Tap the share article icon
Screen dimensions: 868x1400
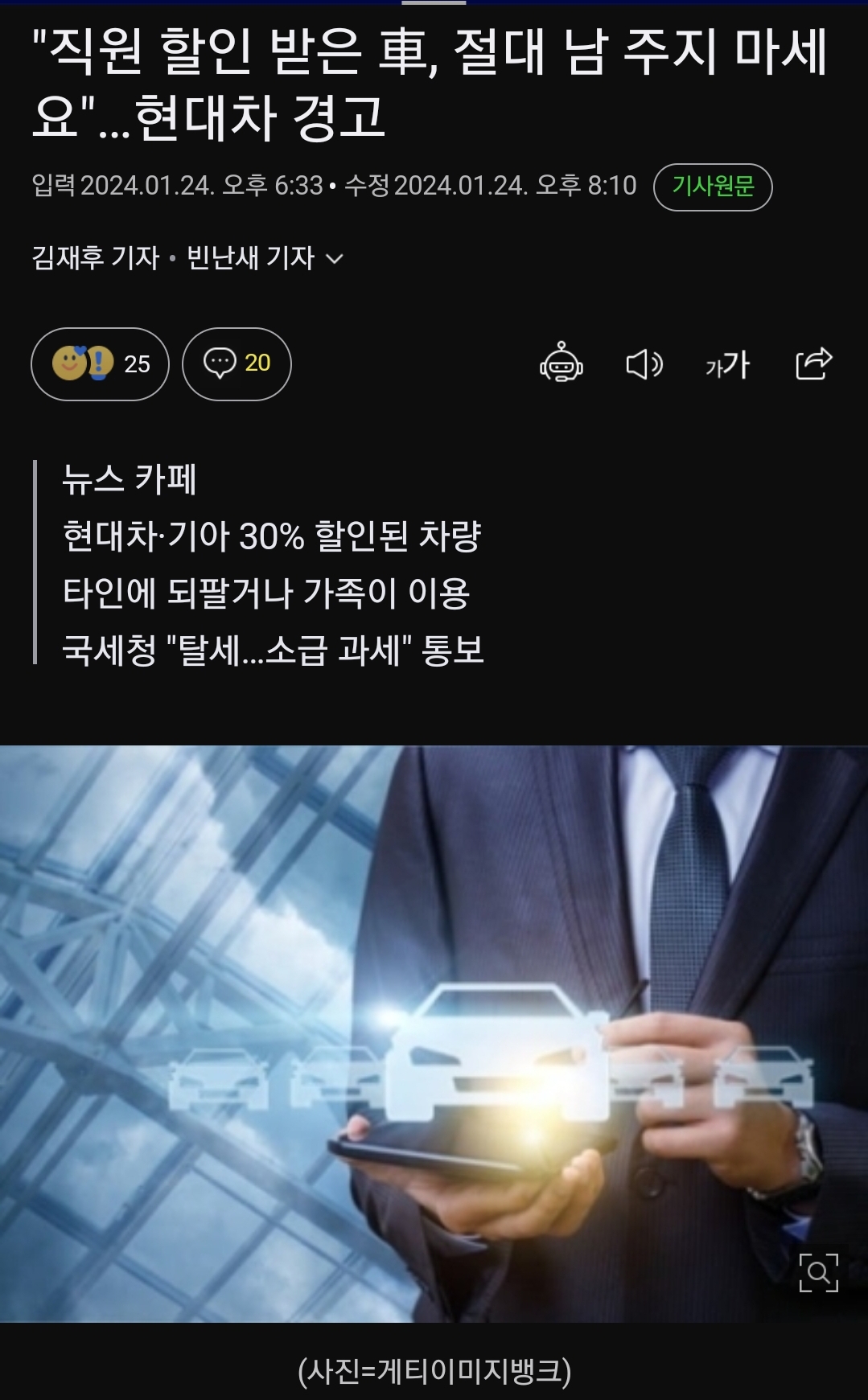(x=813, y=363)
